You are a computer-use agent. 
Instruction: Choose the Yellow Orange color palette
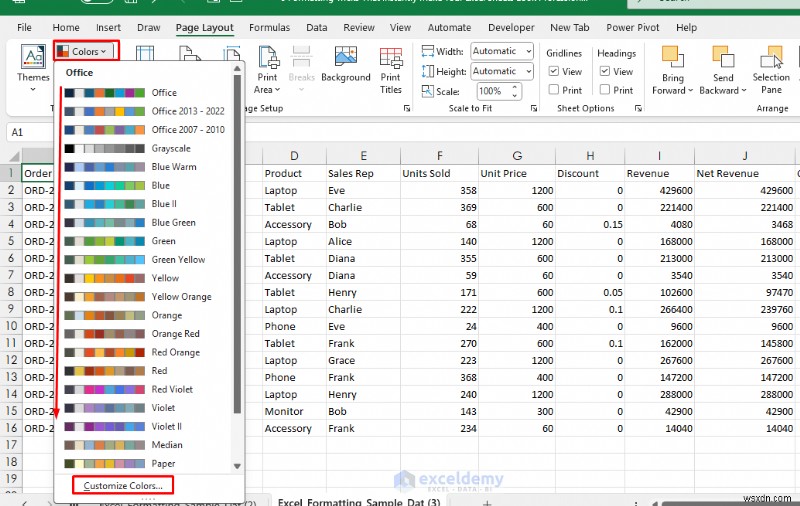[145, 296]
